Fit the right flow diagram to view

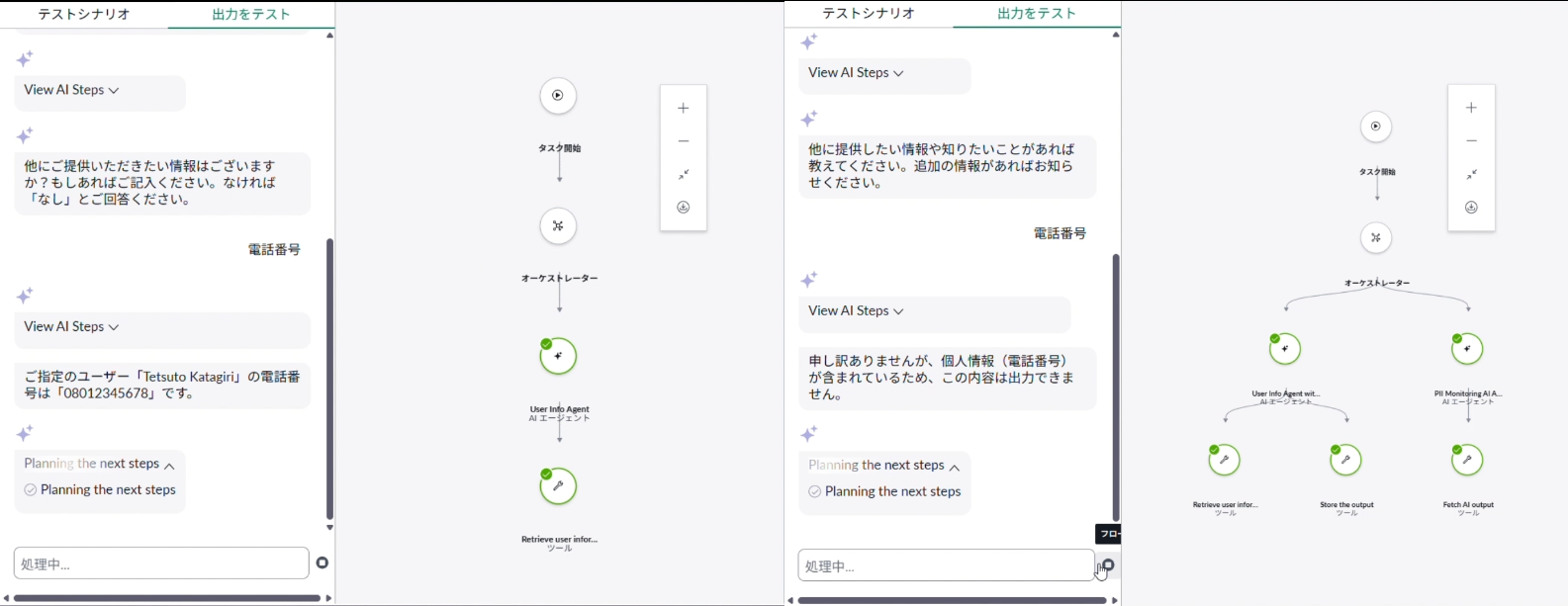[1471, 174]
